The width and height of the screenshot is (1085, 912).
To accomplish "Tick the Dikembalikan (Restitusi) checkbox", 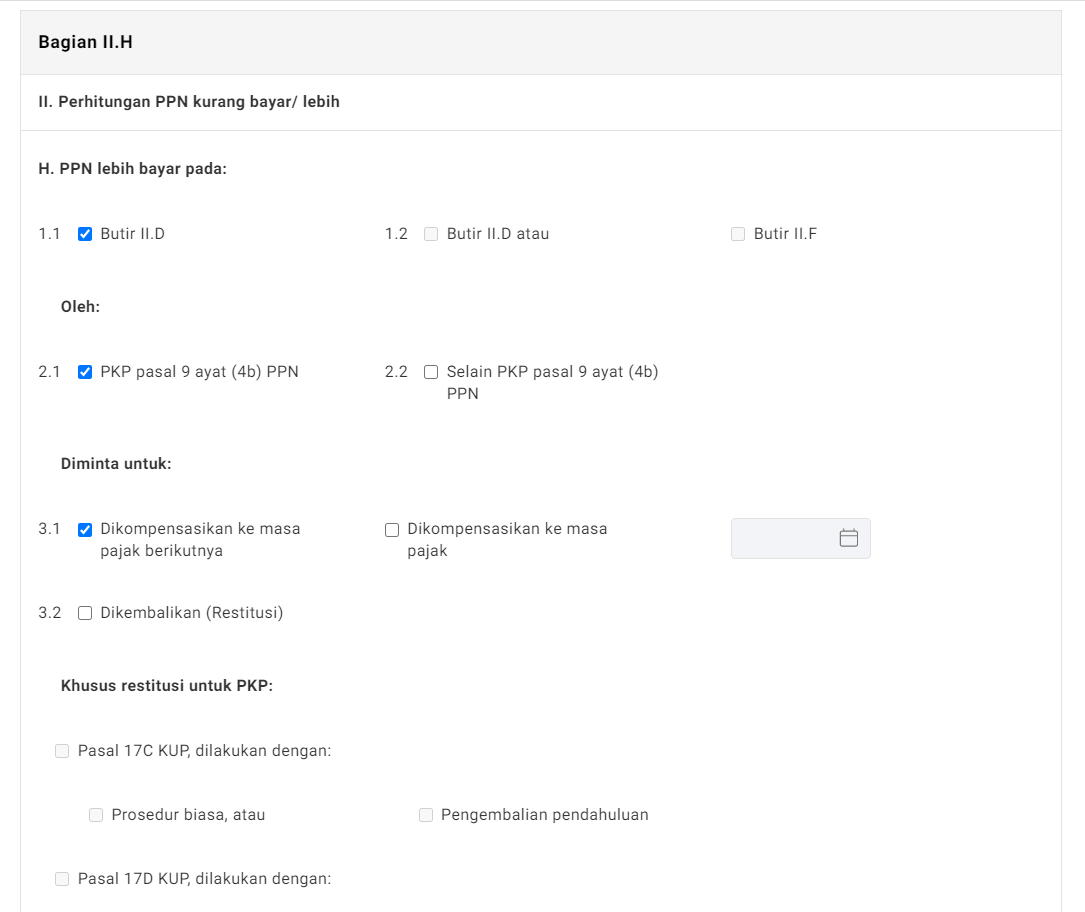I will pyautogui.click(x=85, y=613).
